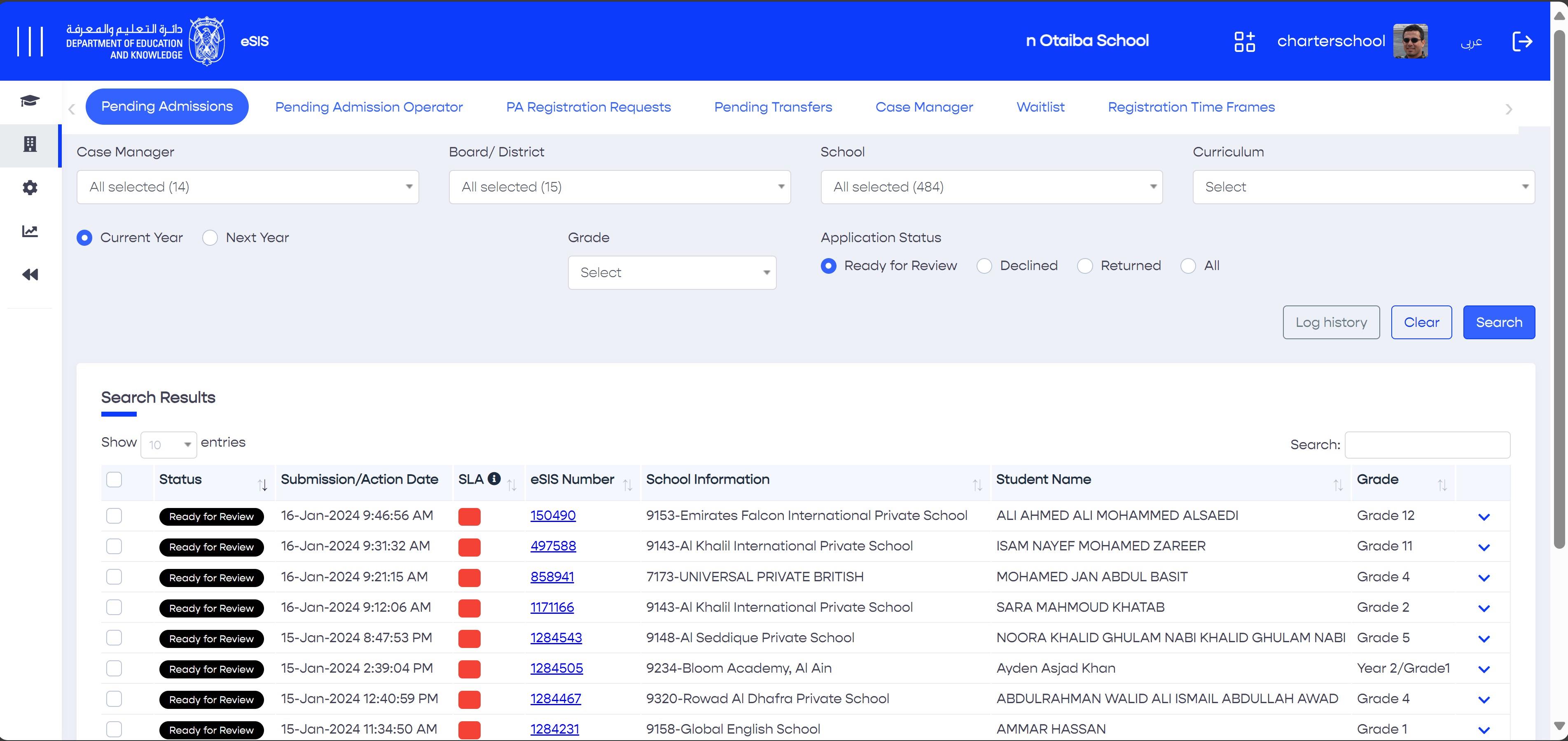Click the blue Search button
This screenshot has height=741, width=1568.
pyautogui.click(x=1499, y=322)
